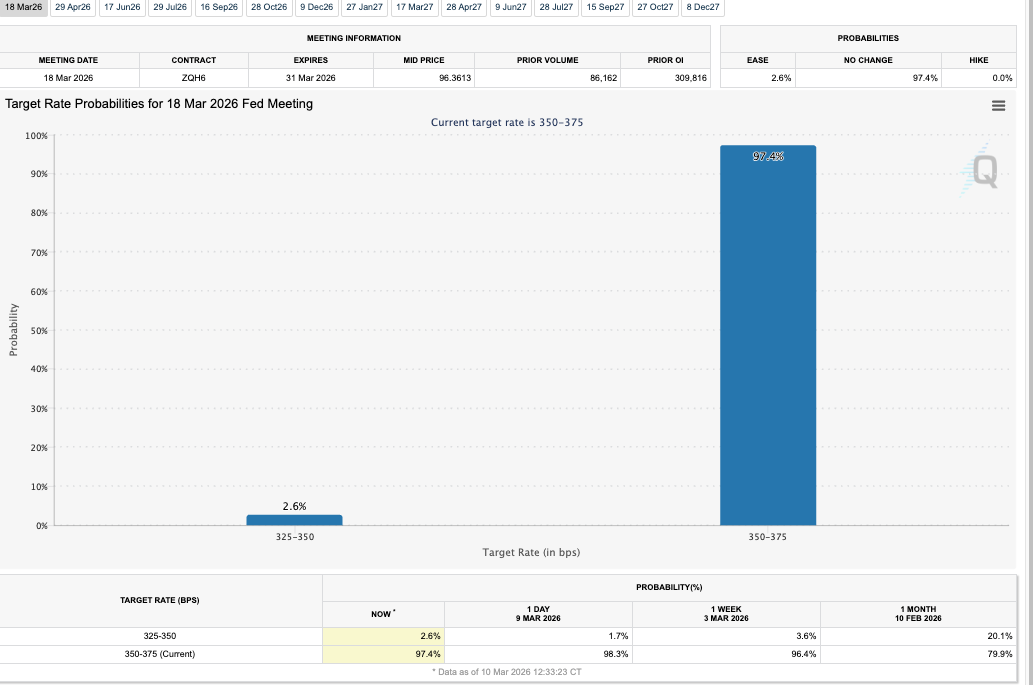
Task: Select the 9 Dec26 meeting tab
Action: tap(317, 8)
